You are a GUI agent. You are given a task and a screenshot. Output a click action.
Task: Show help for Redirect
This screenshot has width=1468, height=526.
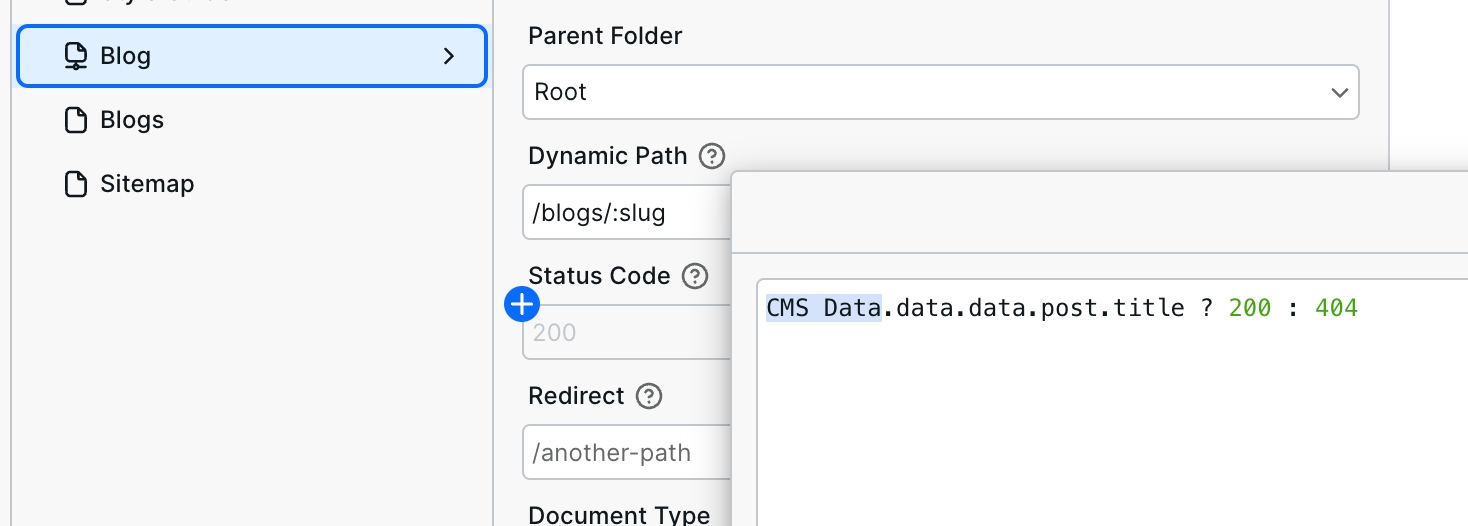(x=649, y=396)
